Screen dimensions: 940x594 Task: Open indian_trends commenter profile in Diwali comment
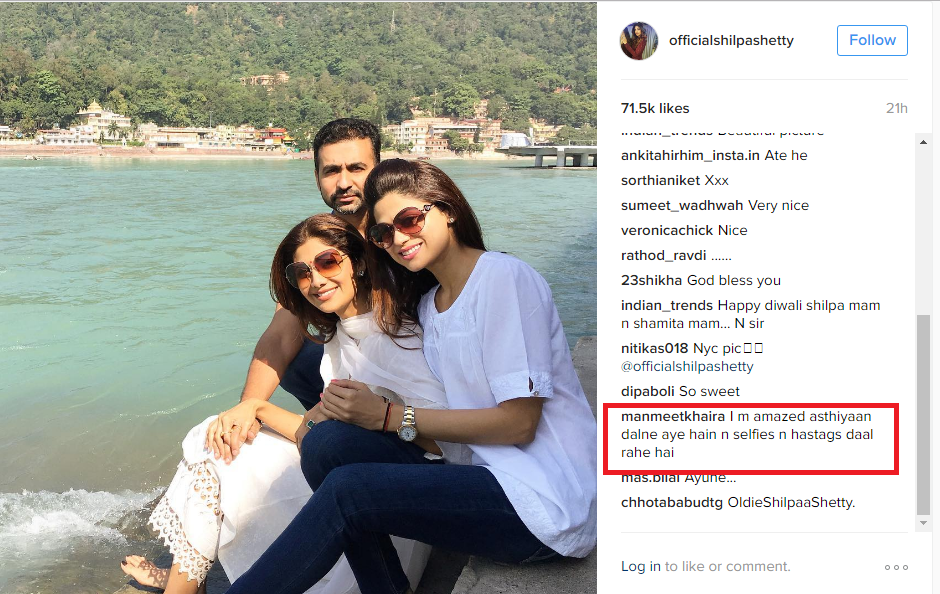(x=667, y=306)
